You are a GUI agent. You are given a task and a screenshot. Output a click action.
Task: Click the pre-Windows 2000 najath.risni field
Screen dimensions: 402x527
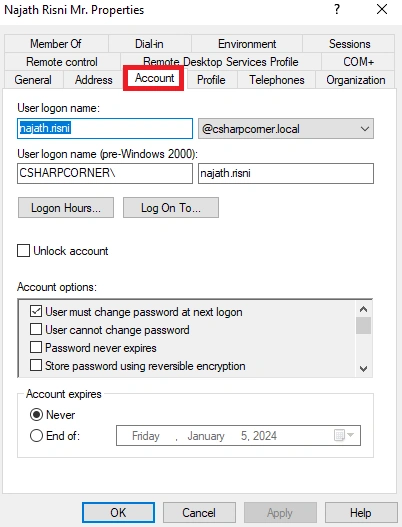pyautogui.click(x=286, y=173)
